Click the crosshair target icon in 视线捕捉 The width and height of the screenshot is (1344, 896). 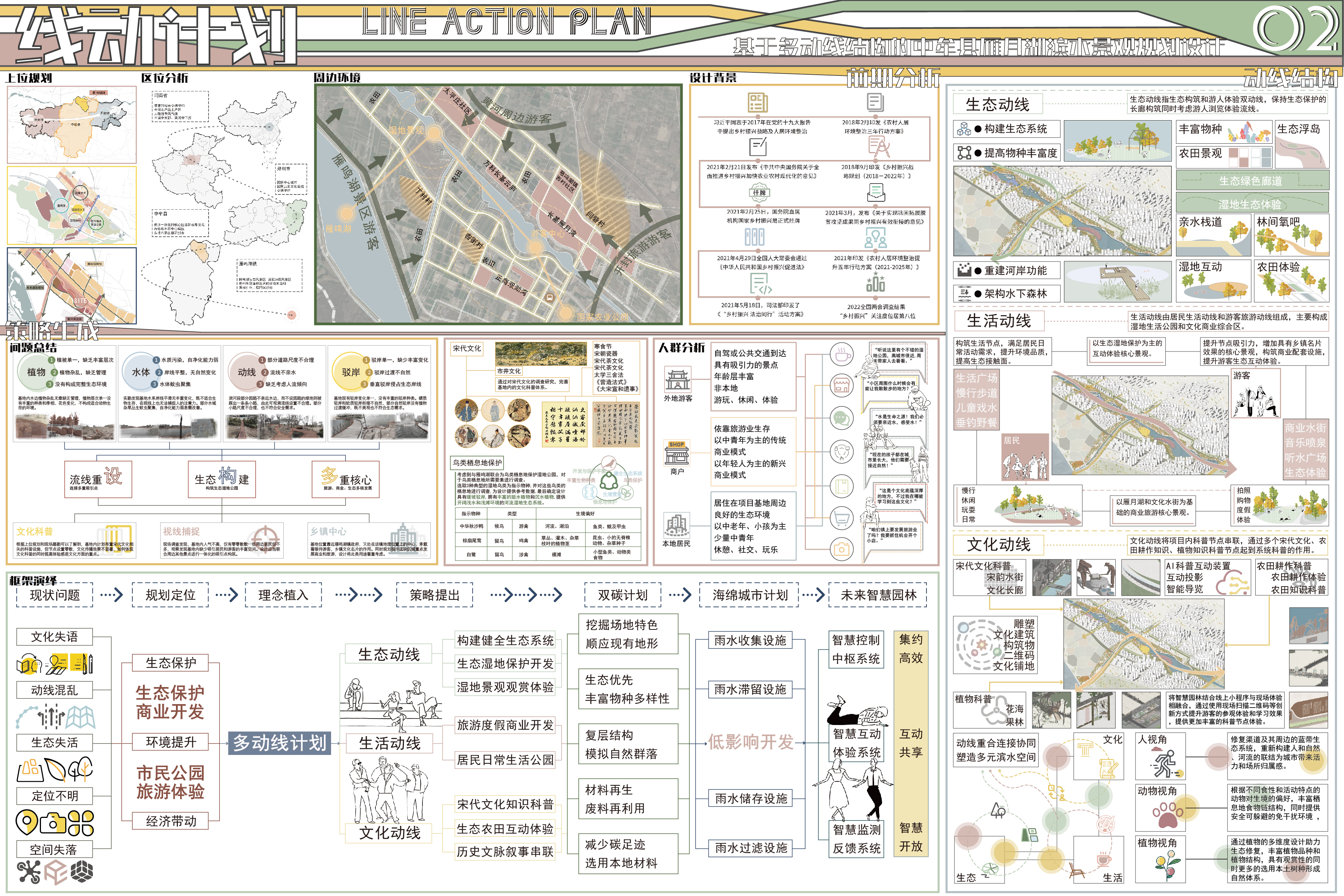pyautogui.click(x=265, y=540)
